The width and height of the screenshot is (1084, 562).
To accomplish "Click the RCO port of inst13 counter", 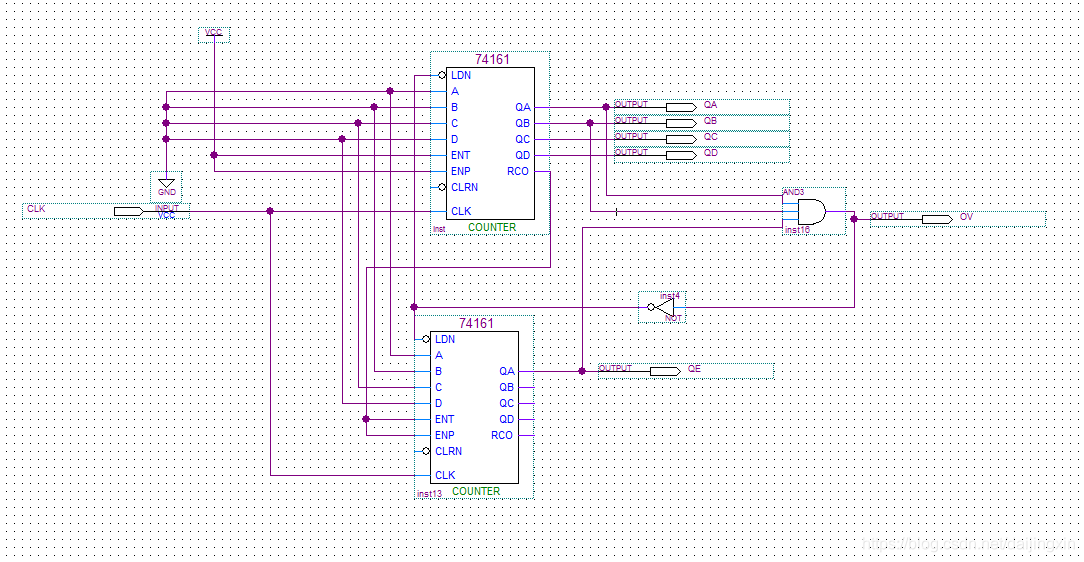I will click(502, 435).
